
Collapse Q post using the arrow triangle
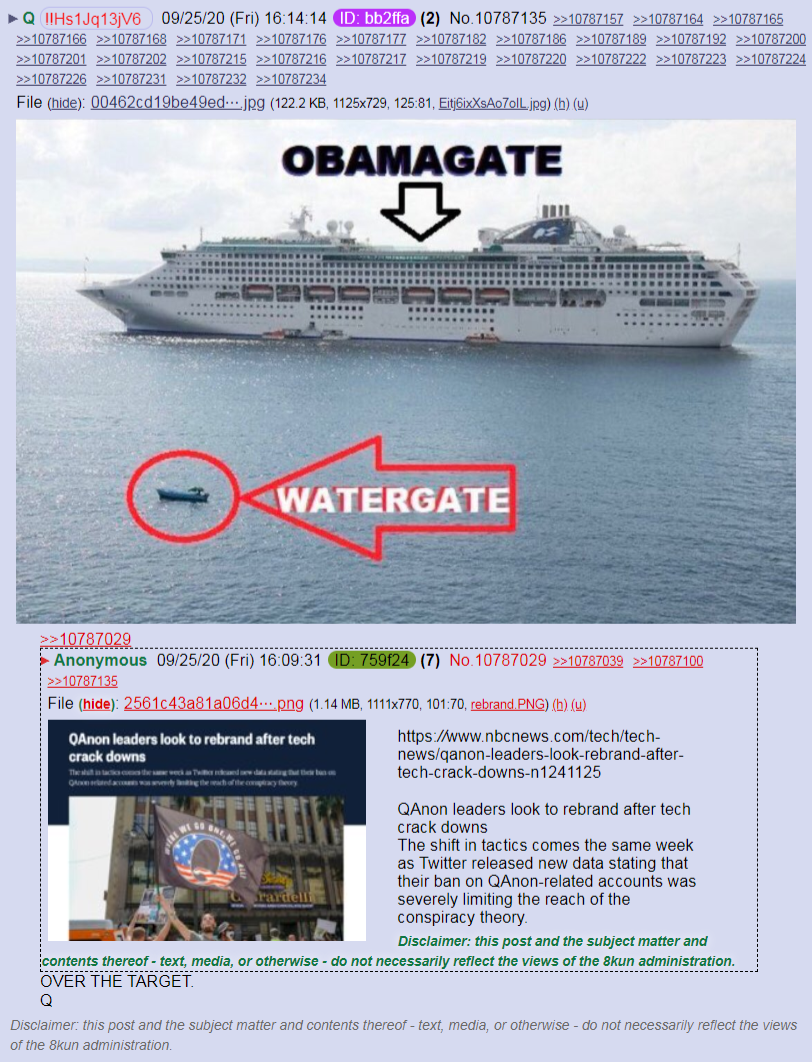pos(12,19)
